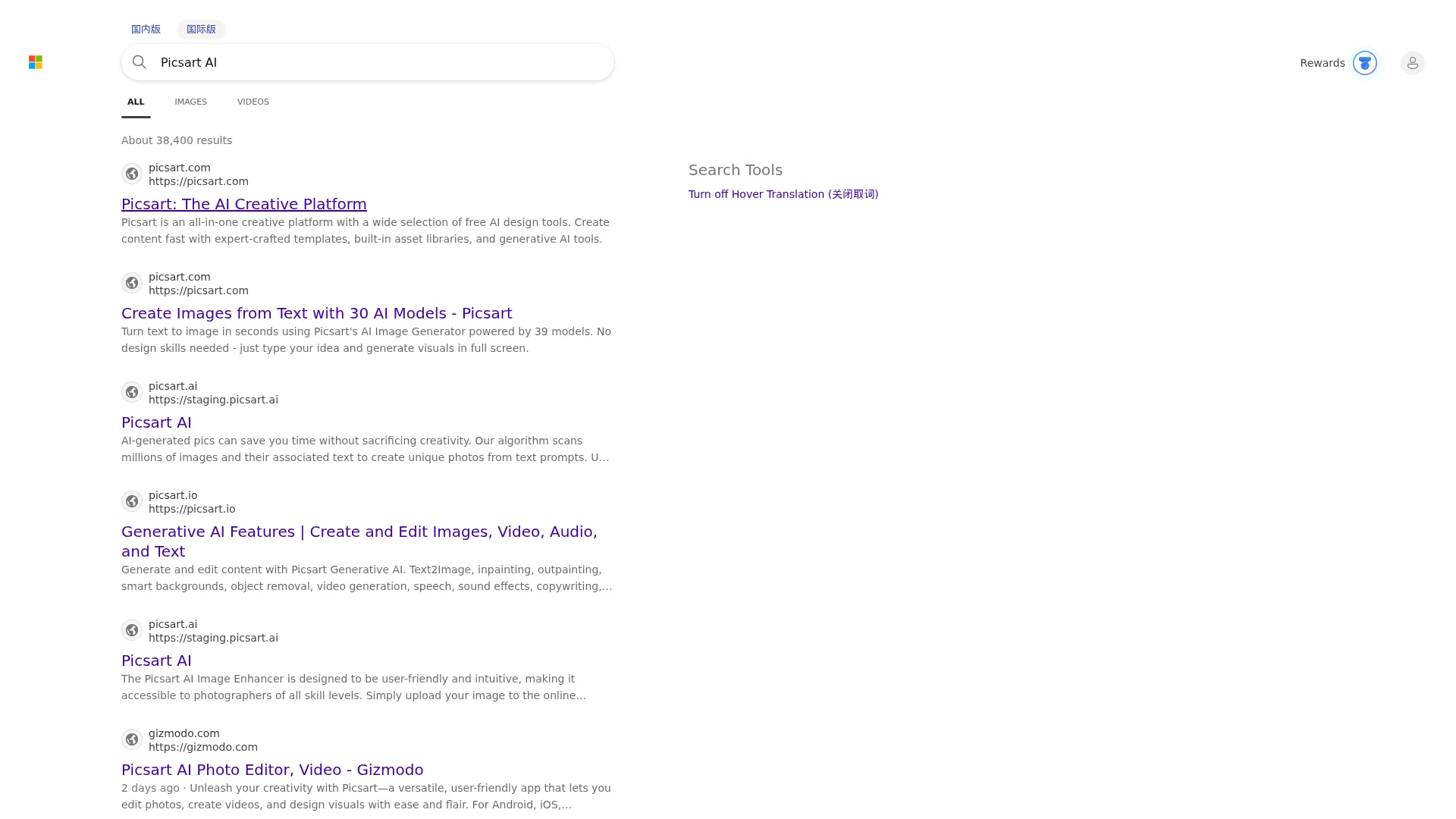This screenshot has width=1456, height=819.
Task: Select the ALL results tab
Action: click(136, 102)
